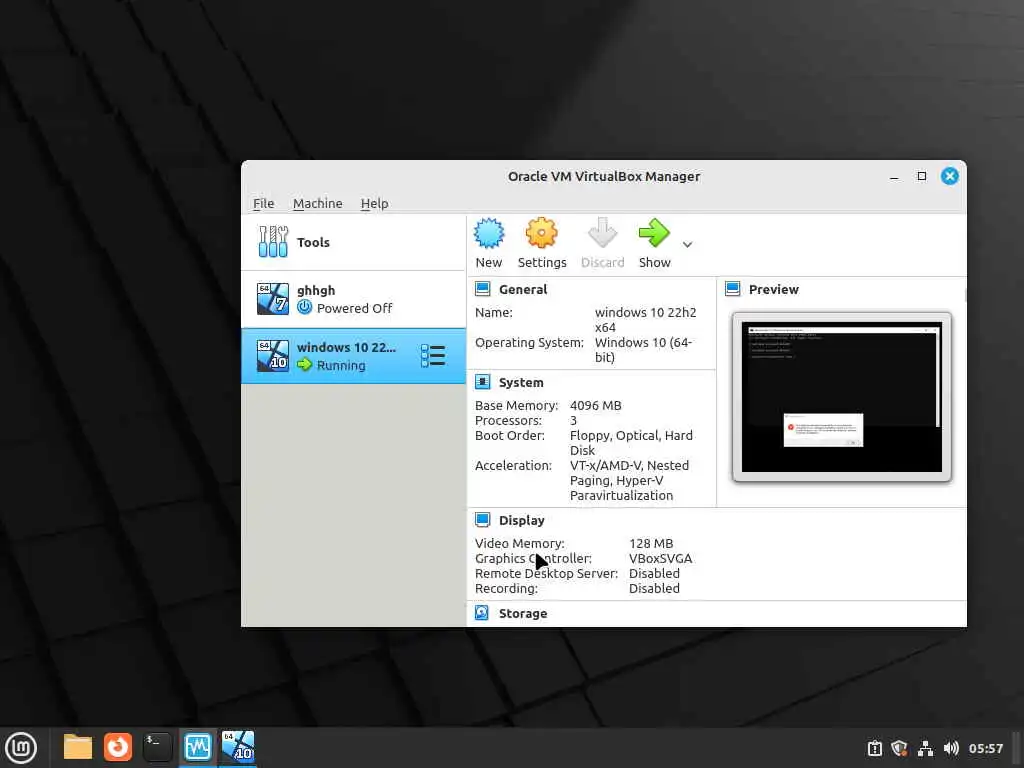The width and height of the screenshot is (1024, 768).
Task: Click the Video Memory value 128 MB
Action: 650,543
